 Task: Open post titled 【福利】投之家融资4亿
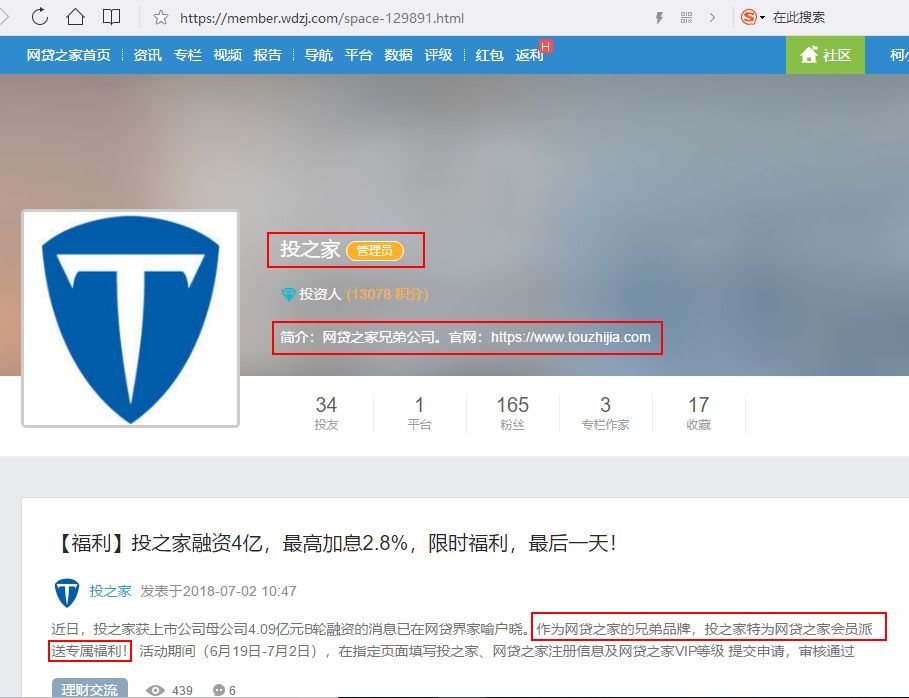[336, 543]
